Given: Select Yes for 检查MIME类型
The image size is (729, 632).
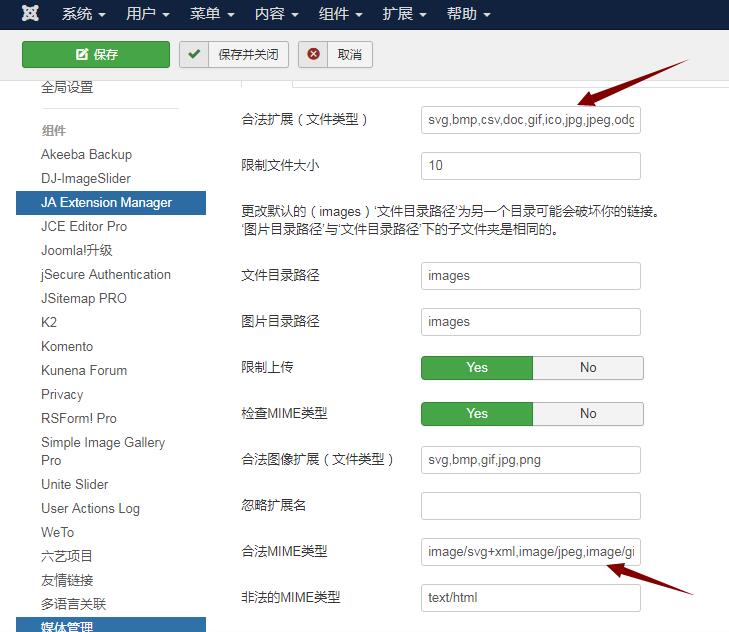Looking at the screenshot, I should 477,413.
